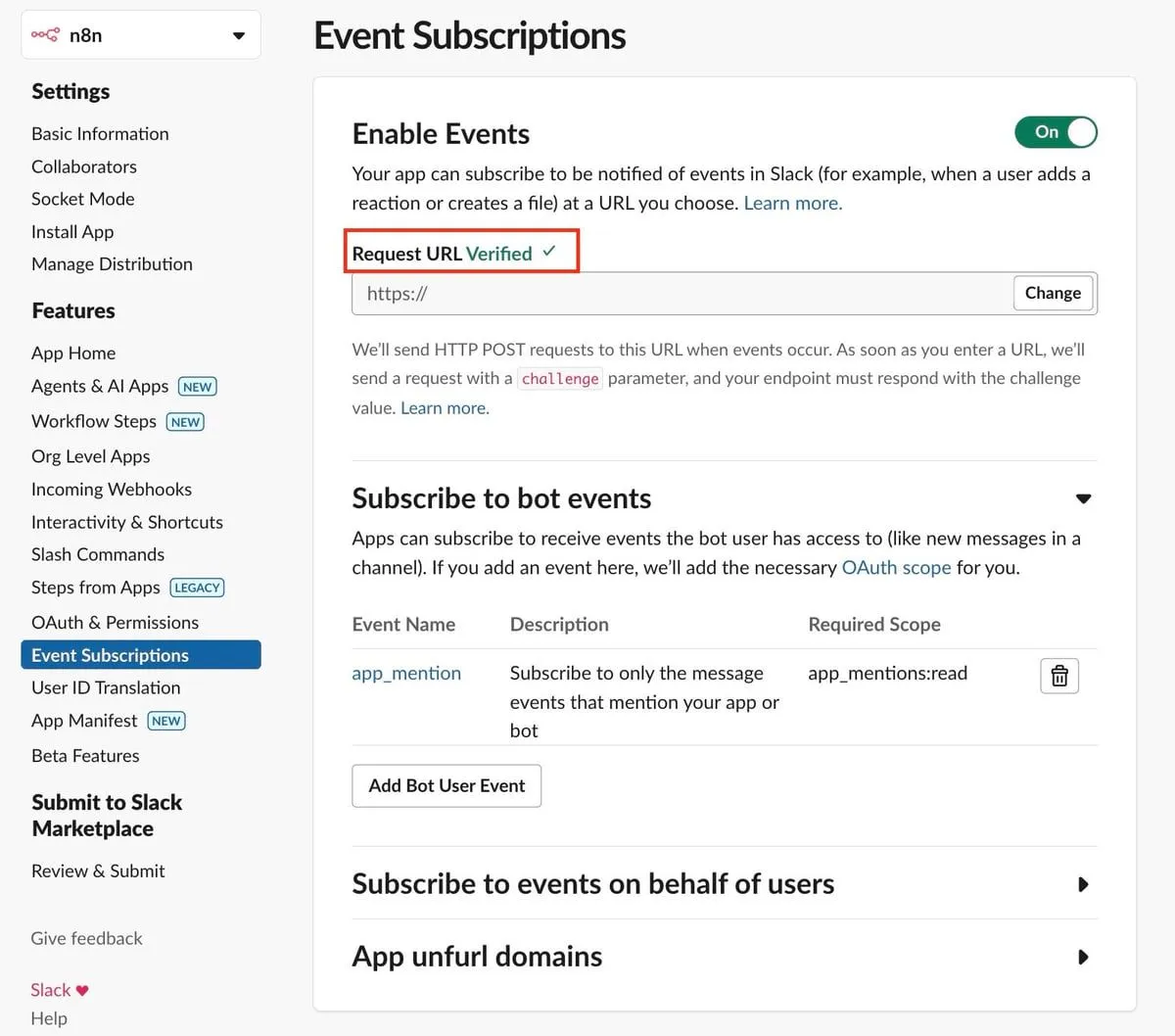Open the Slash Commands settings
1175x1036 pixels.
pyautogui.click(x=98, y=554)
